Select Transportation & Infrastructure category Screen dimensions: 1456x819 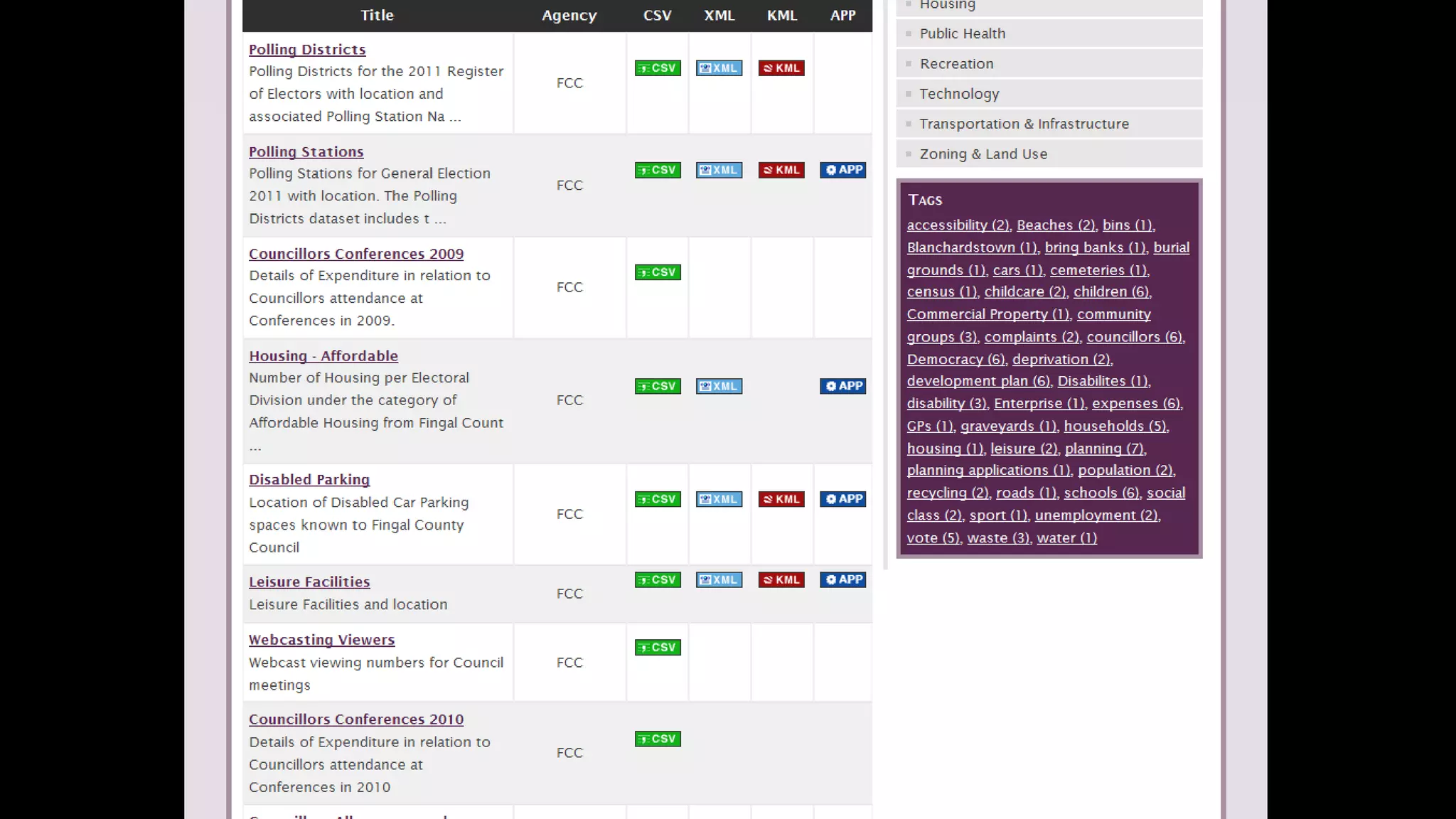[x=1024, y=124]
